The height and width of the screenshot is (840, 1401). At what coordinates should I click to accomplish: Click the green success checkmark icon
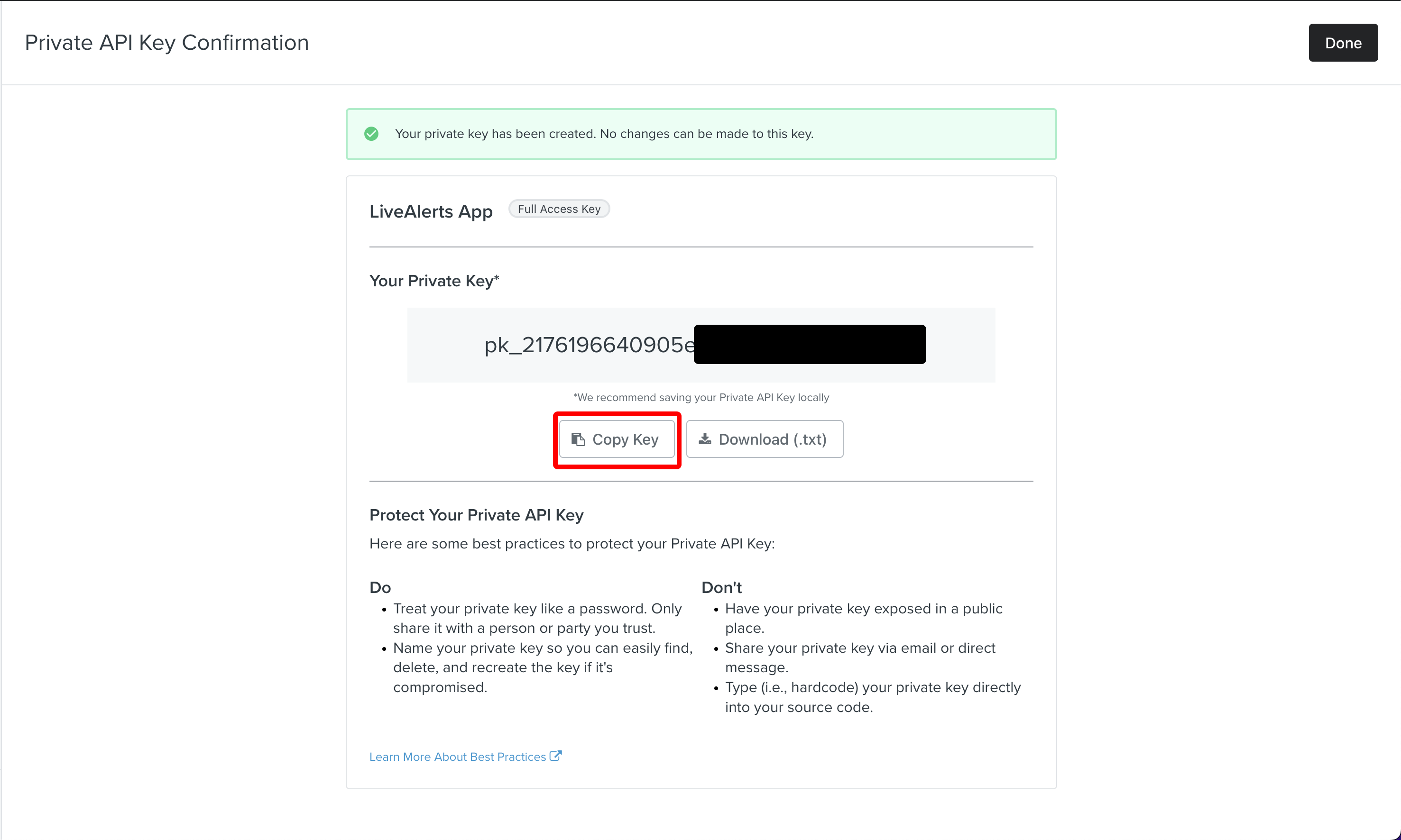pos(371,134)
